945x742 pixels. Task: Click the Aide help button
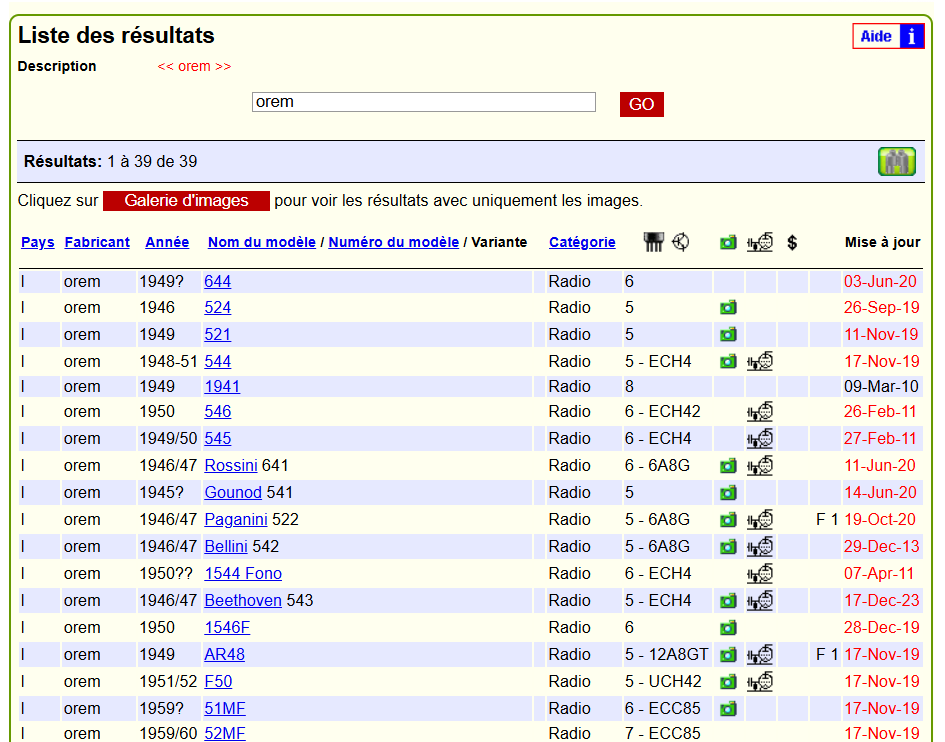[888, 36]
